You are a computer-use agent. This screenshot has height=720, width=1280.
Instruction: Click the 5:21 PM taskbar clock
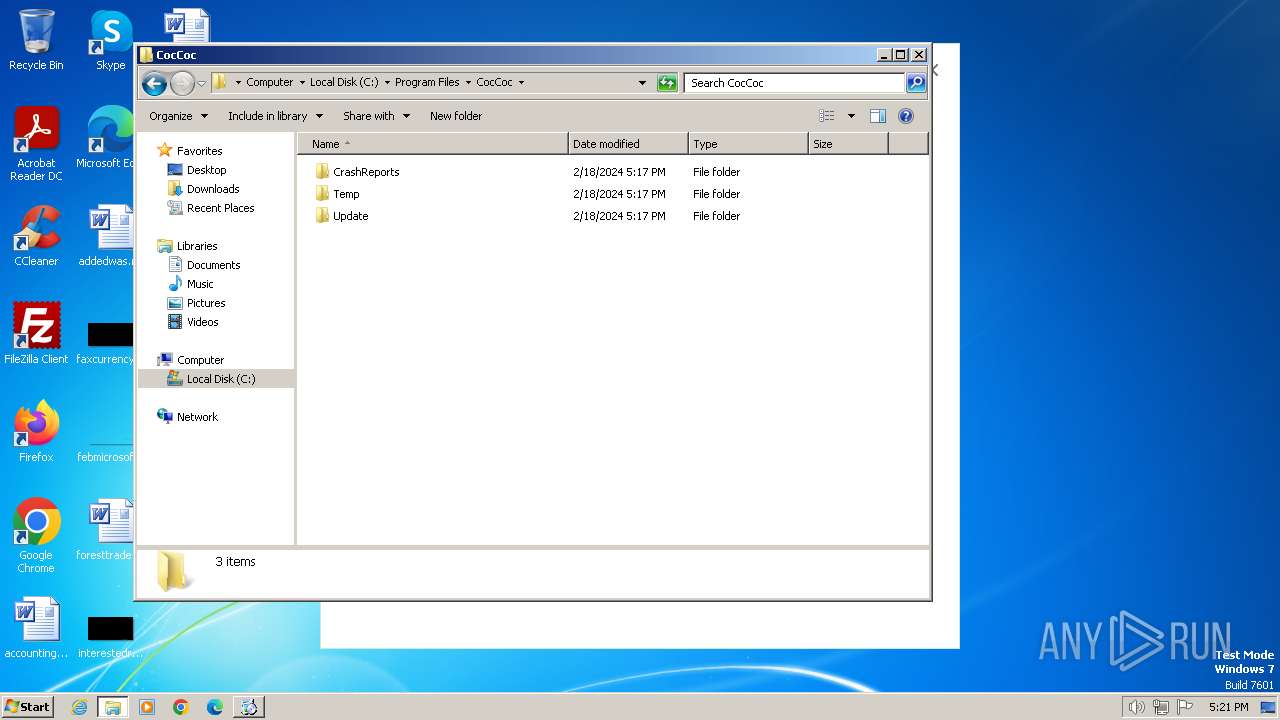click(x=1228, y=707)
